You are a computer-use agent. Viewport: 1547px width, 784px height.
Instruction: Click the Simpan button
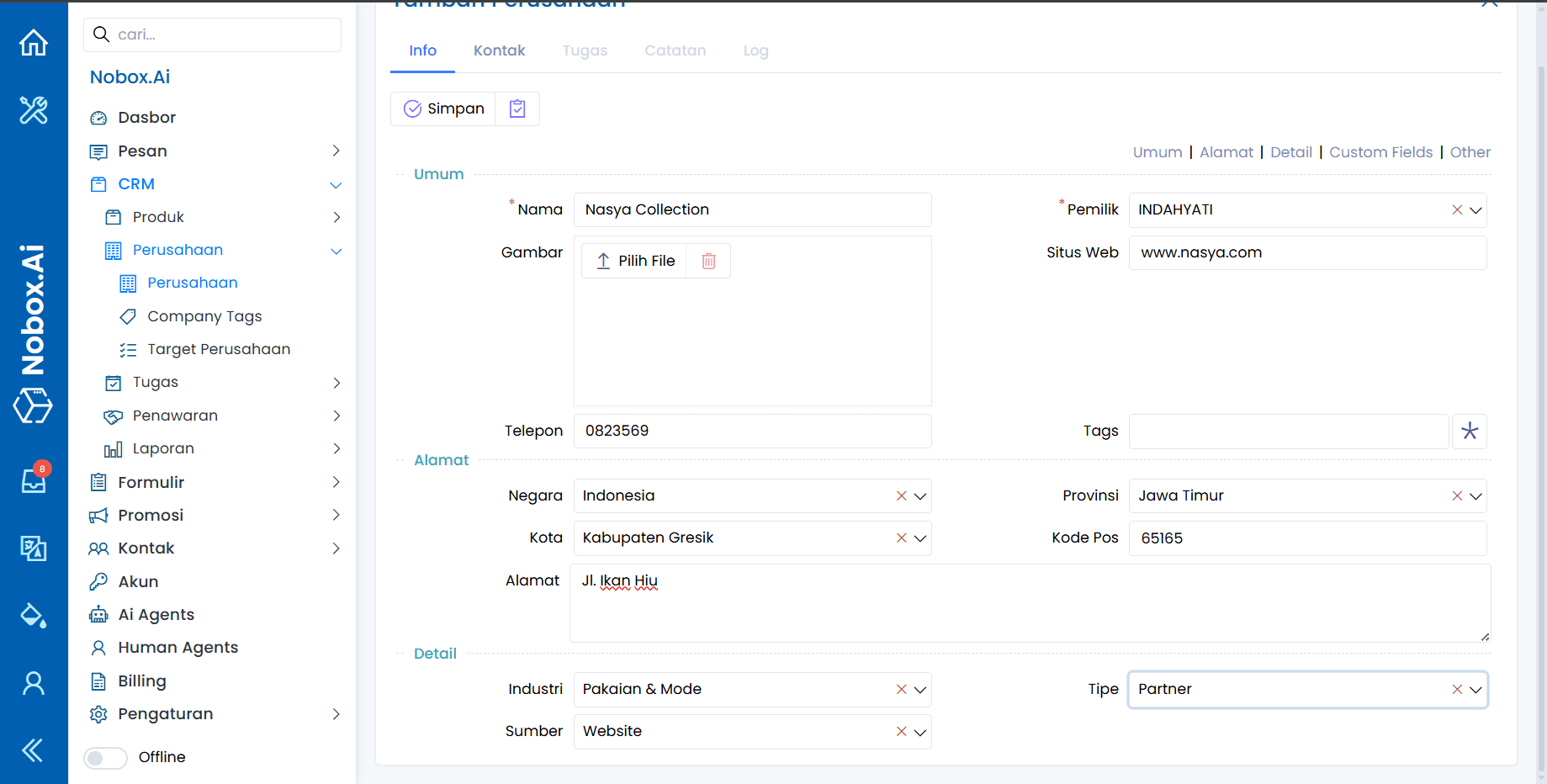tap(443, 109)
